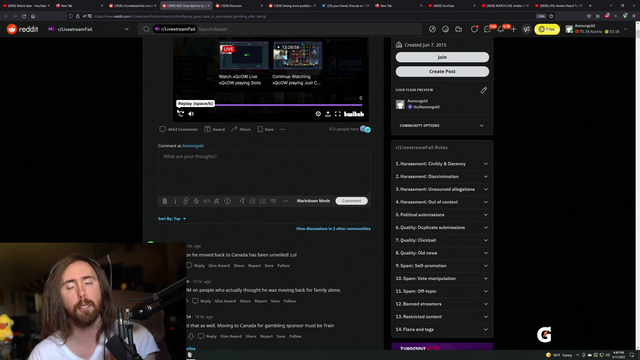Image resolution: width=640 pixels, height=360 pixels.
Task: Open the editor's more formatting ellipsis
Action: coord(285,201)
